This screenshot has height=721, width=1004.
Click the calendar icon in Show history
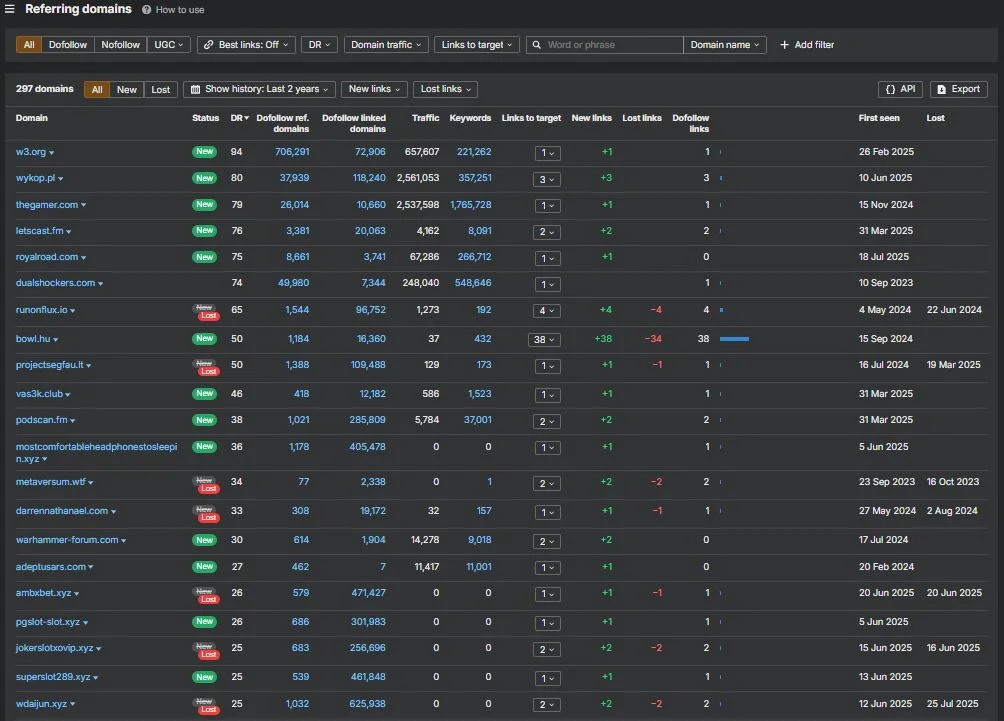(196, 89)
